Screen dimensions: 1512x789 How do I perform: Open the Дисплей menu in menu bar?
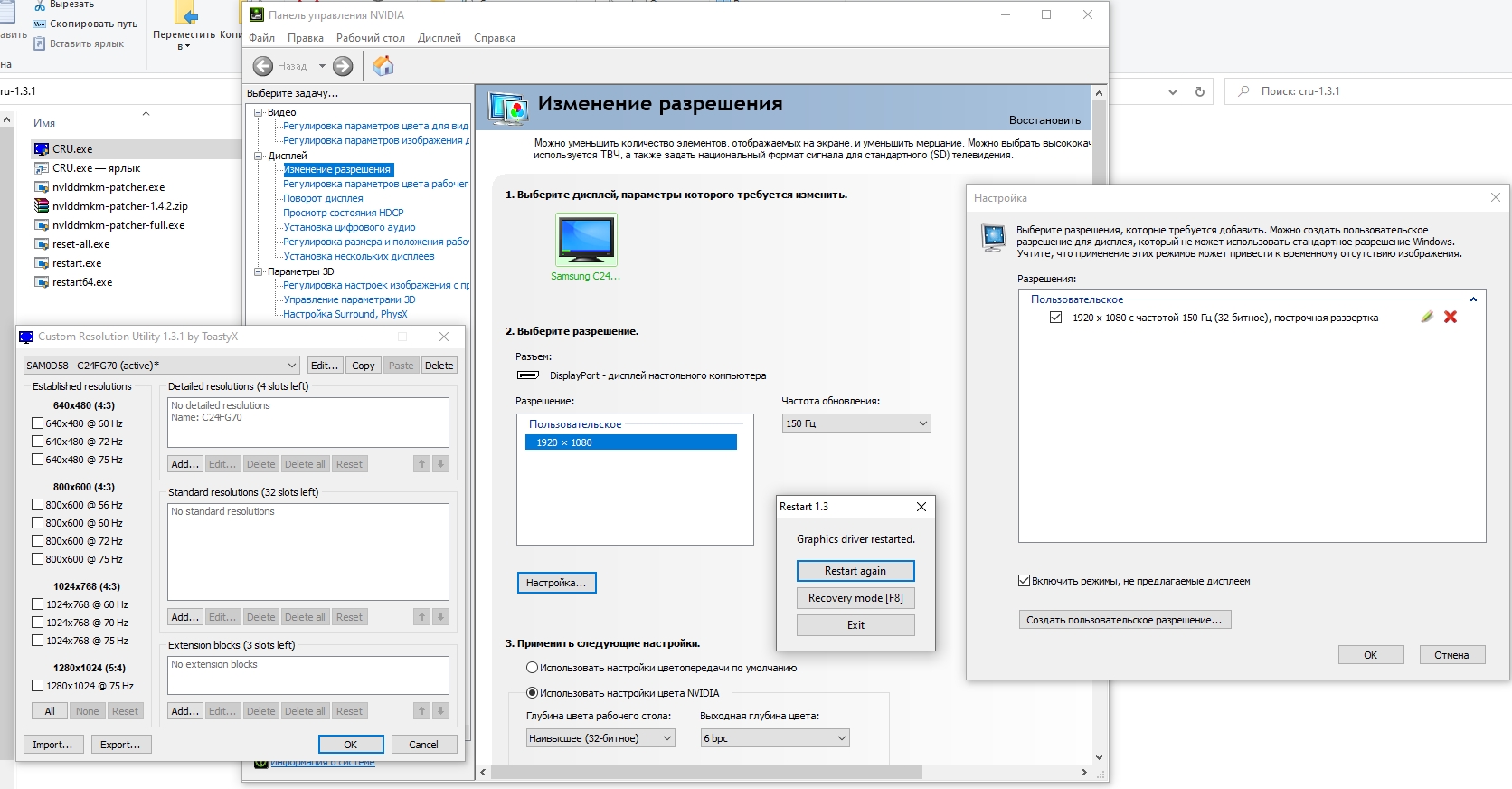tap(439, 38)
